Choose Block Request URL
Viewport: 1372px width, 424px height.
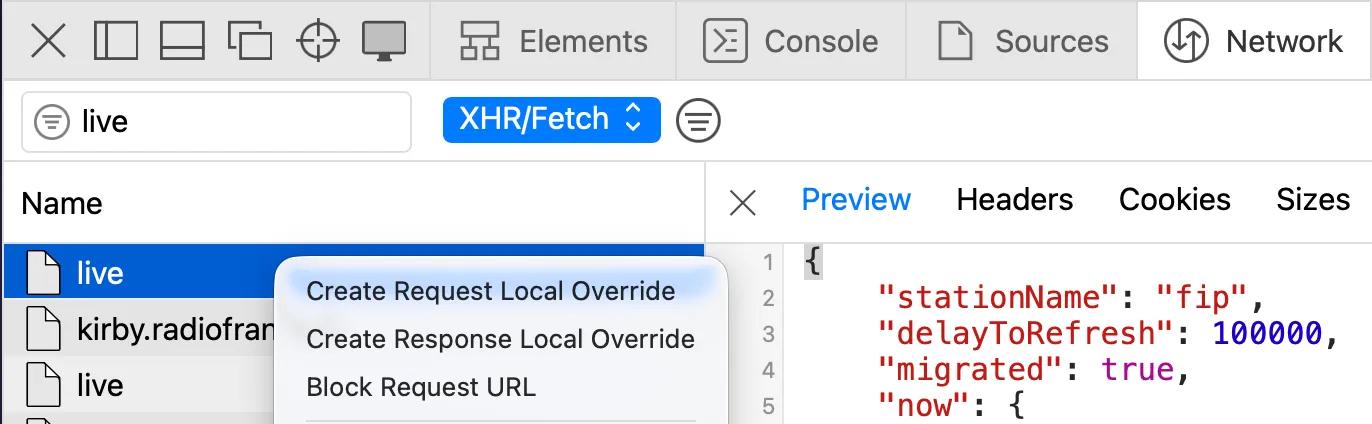tap(421, 387)
